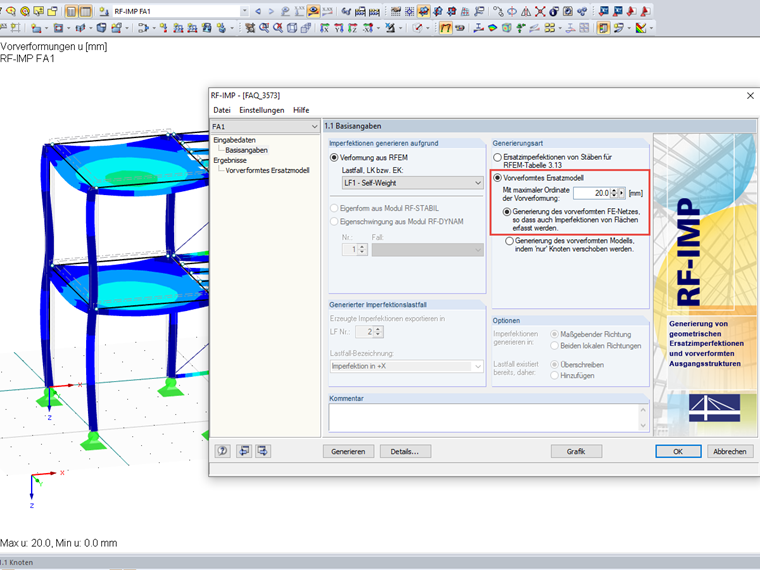Click view in X direction icon

(324, 28)
